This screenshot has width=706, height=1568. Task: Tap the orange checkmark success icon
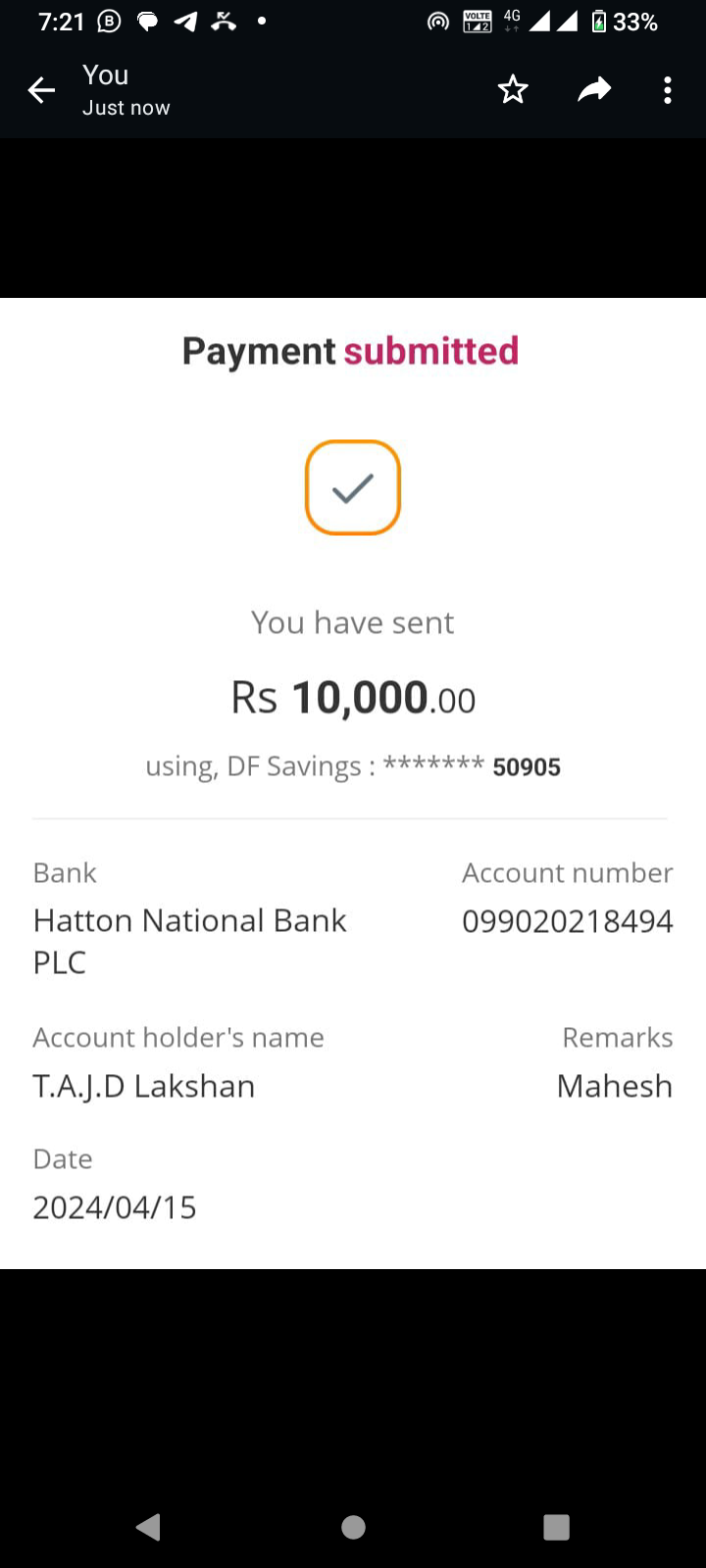click(x=353, y=487)
